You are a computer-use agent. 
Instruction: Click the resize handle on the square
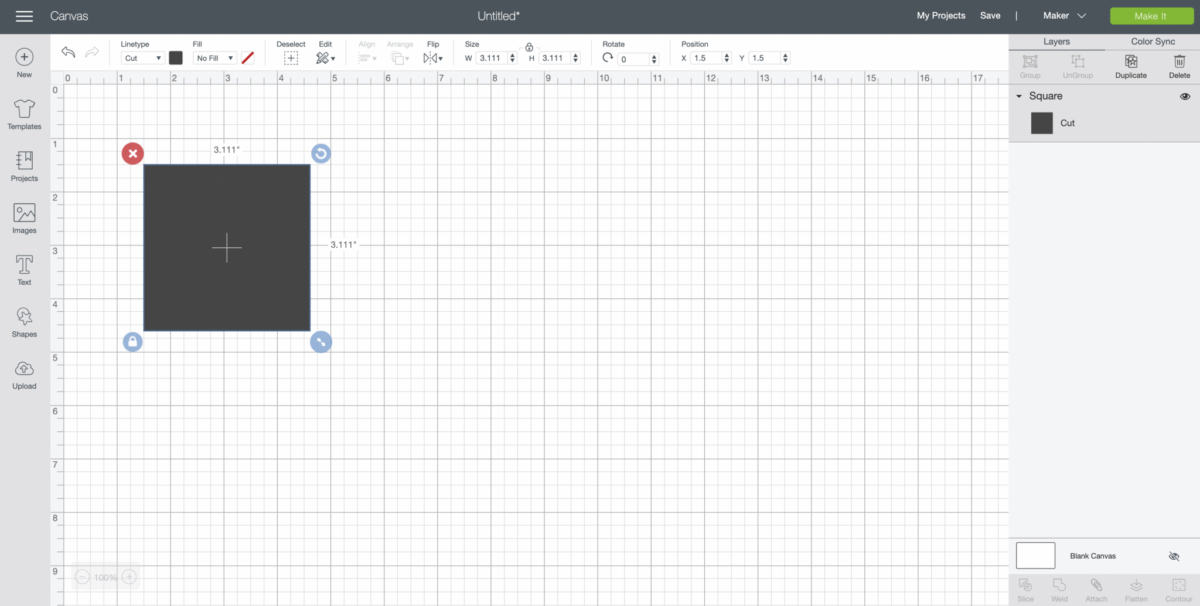(320, 342)
